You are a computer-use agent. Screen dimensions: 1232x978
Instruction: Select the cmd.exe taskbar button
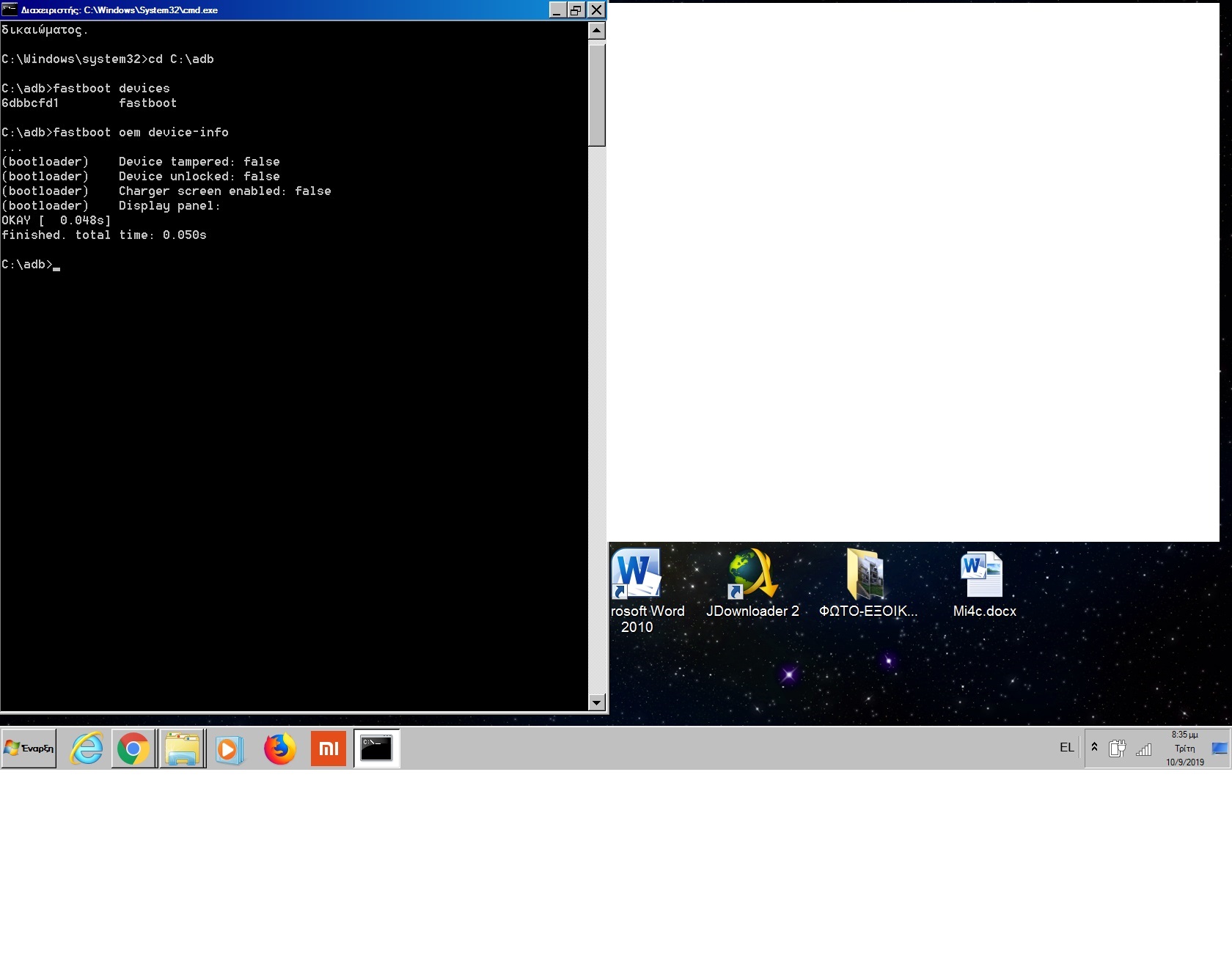click(x=376, y=749)
